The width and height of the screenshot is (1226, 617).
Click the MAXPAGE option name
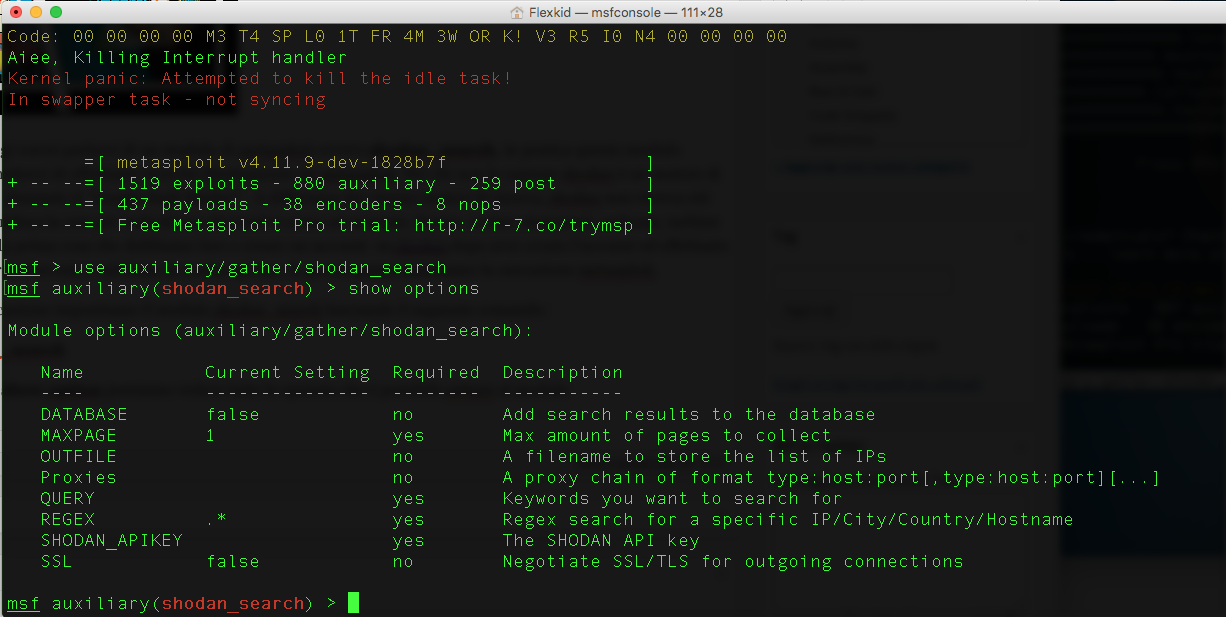pos(78,435)
